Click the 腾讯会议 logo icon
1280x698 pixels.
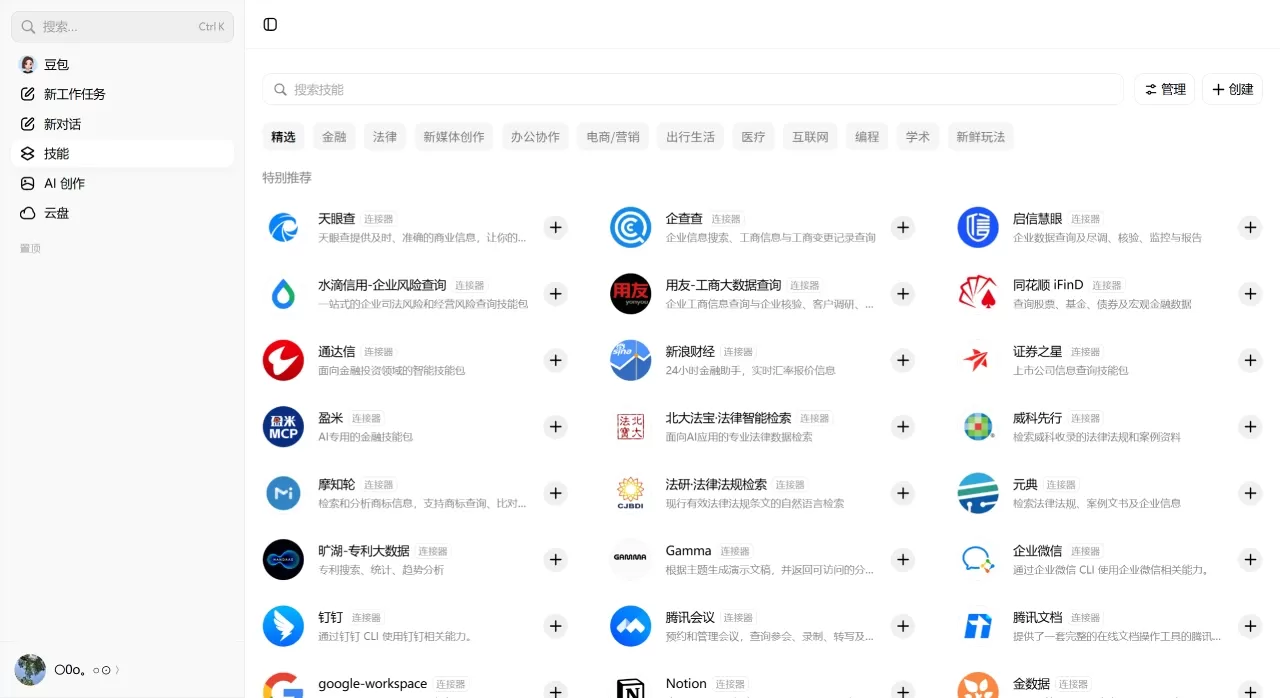click(x=631, y=626)
